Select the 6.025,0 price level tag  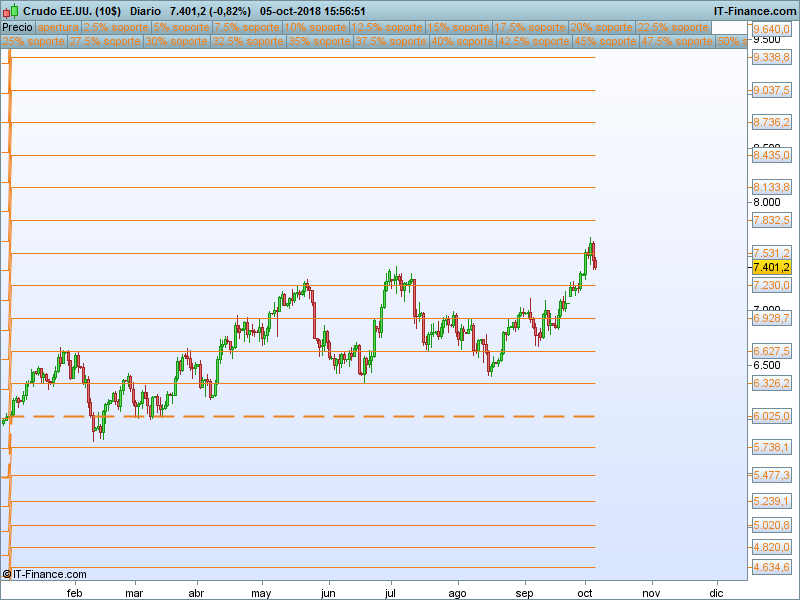click(771, 416)
